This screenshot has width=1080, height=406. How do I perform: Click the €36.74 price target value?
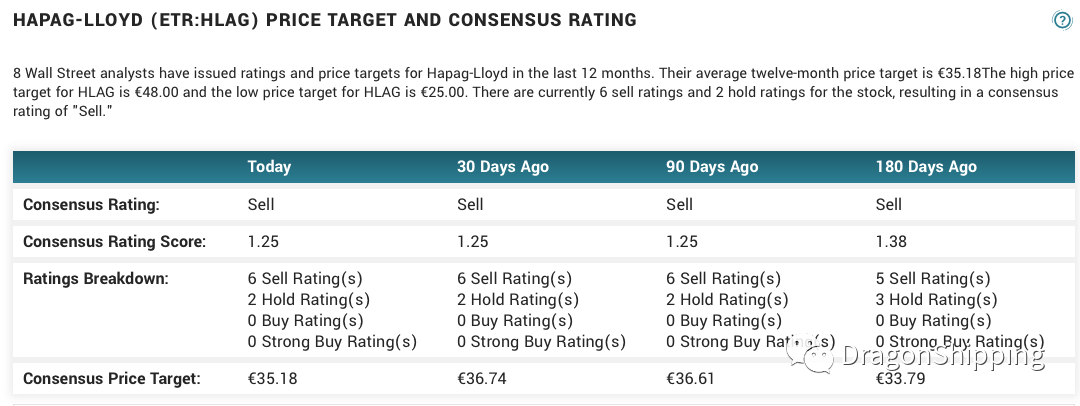click(x=482, y=378)
